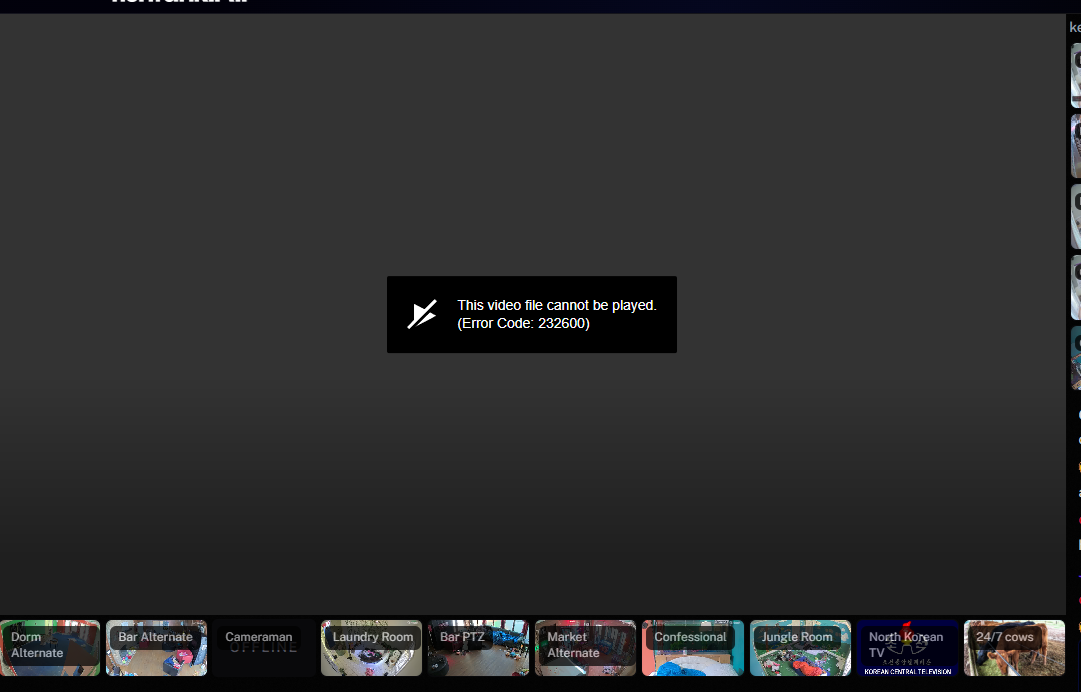Switch to the Bar PTZ camera
Viewport: 1081px width, 692px height.
pyautogui.click(x=478, y=648)
